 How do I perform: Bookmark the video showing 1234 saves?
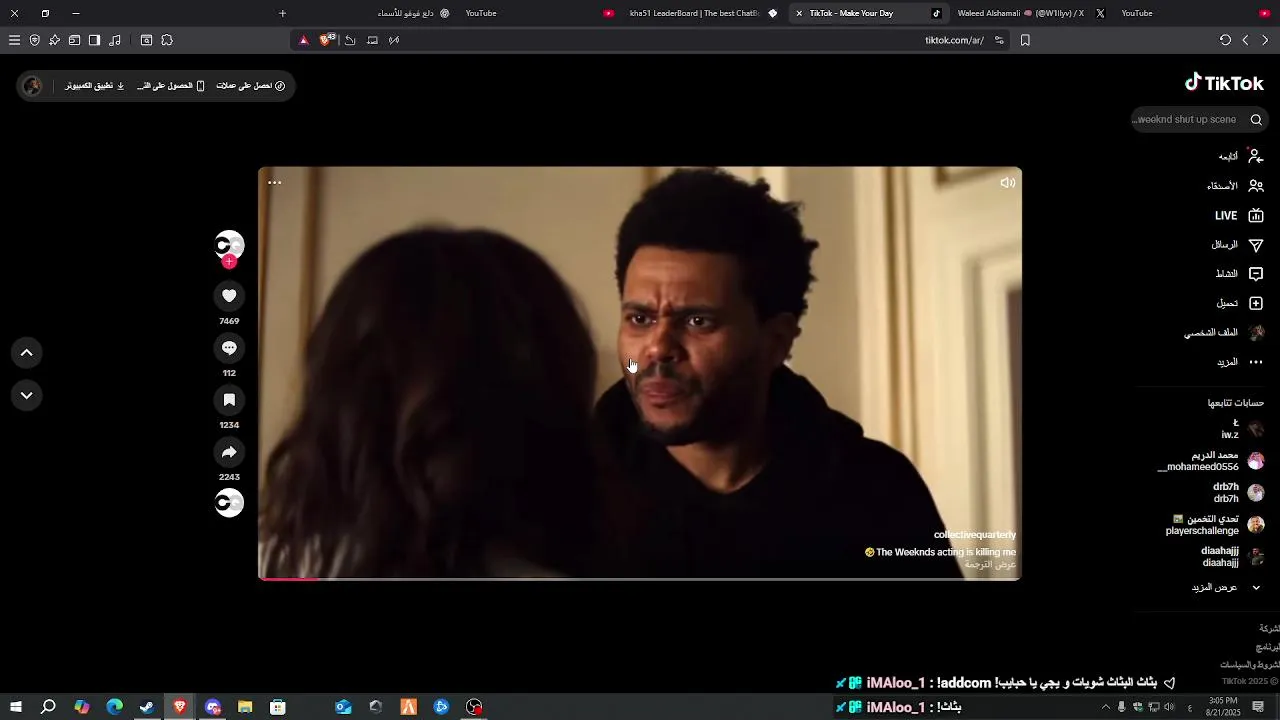coord(229,400)
